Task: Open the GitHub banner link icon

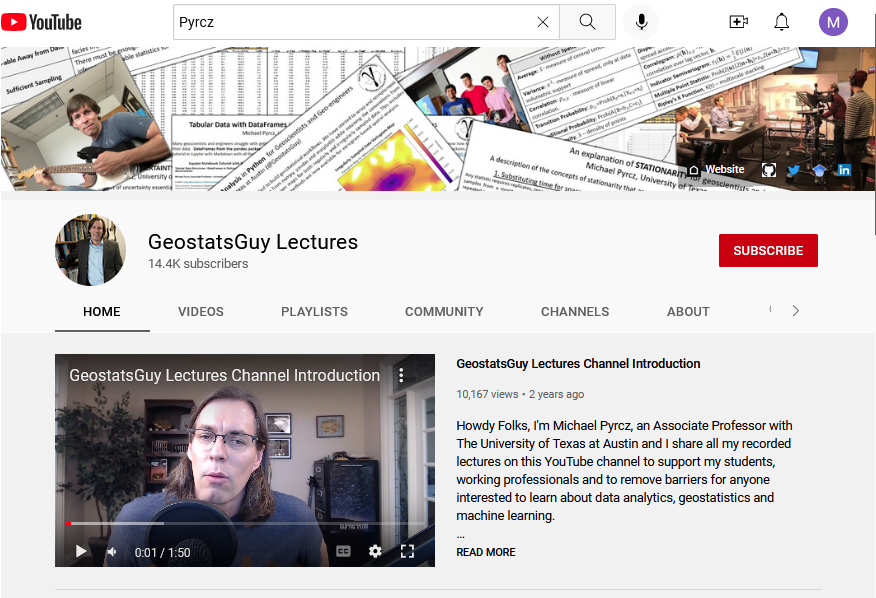Action: (769, 170)
